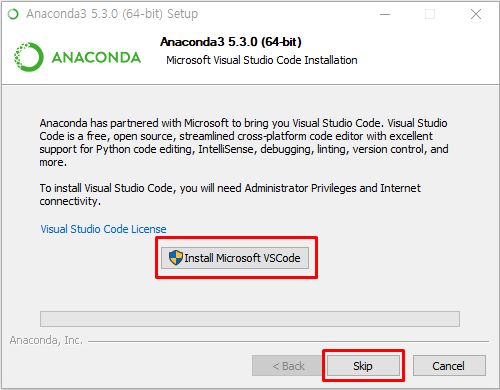Screen dimensions: 500x390
Task: Click the Anaconda, Inc. branding label
Action: pyautogui.click(x=46, y=340)
